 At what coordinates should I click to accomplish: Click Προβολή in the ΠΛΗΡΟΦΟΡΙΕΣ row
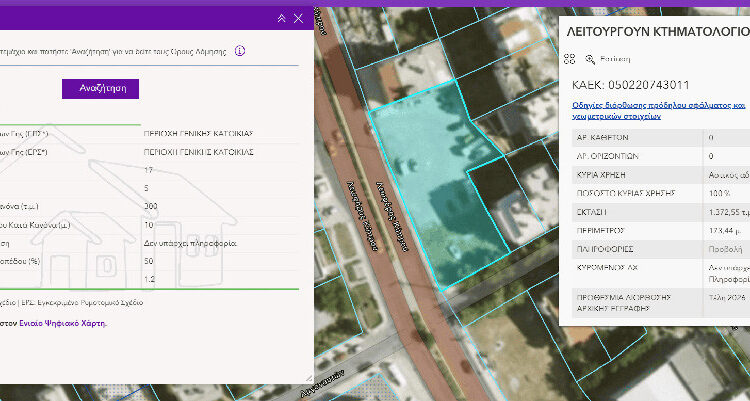(x=724, y=247)
